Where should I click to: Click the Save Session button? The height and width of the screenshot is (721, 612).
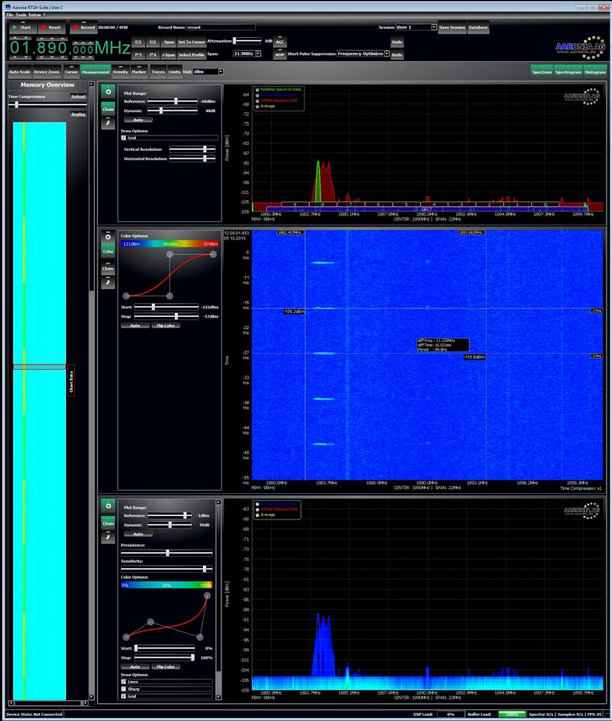[x=452, y=27]
